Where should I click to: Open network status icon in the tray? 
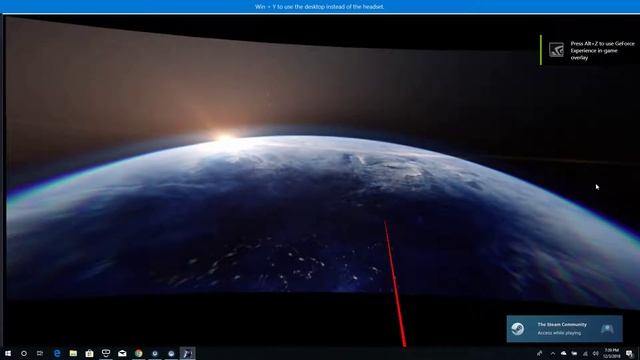585,353
